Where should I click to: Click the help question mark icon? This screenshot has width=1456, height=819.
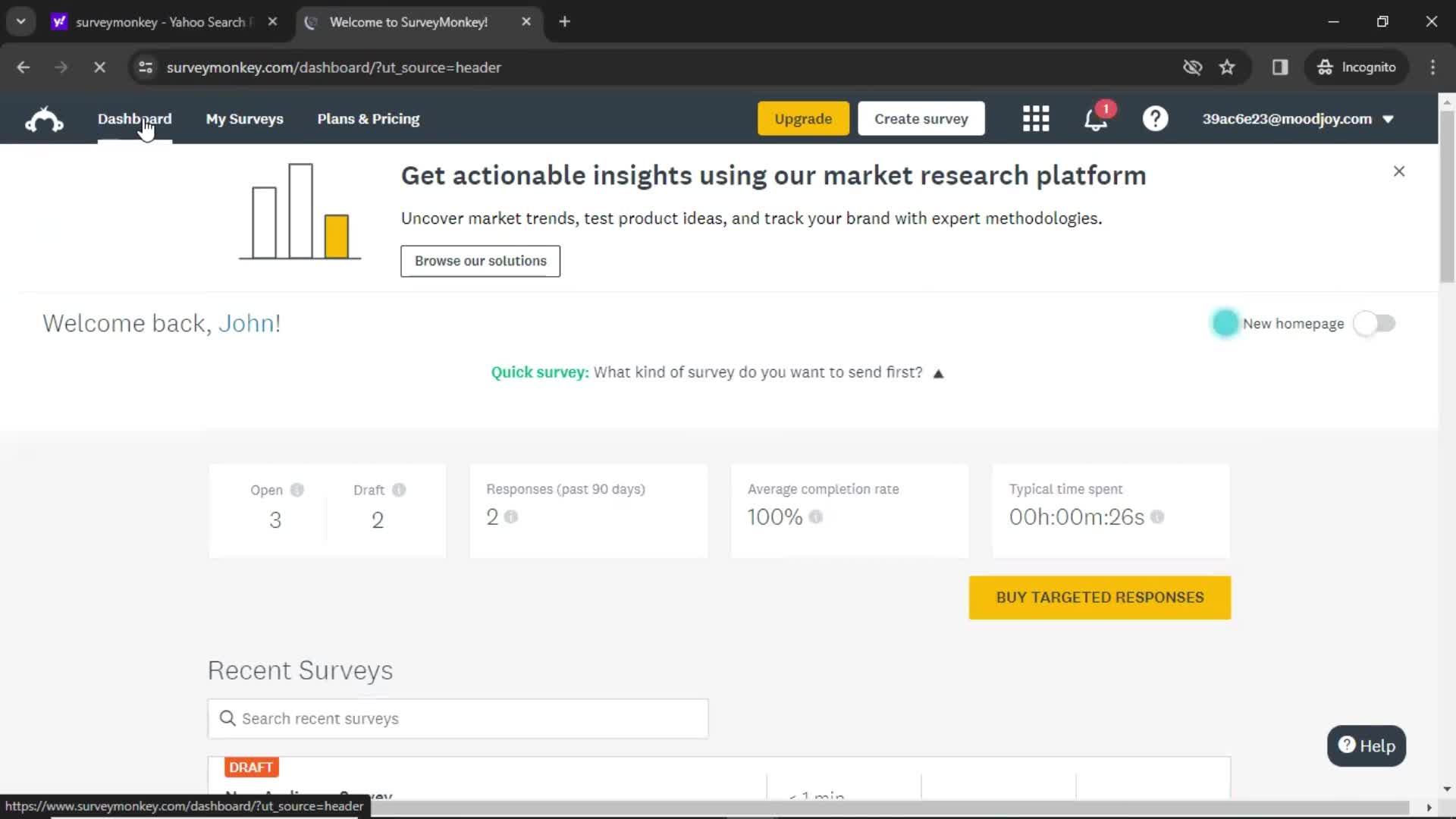pyautogui.click(x=1156, y=119)
